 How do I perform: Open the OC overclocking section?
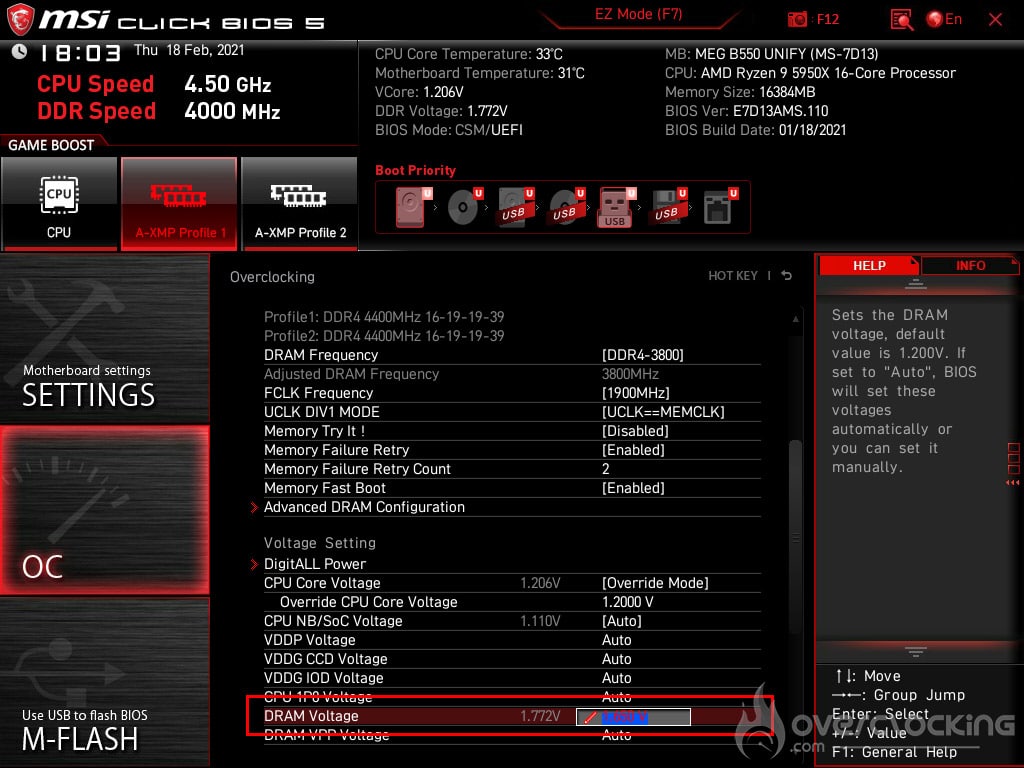click(104, 511)
